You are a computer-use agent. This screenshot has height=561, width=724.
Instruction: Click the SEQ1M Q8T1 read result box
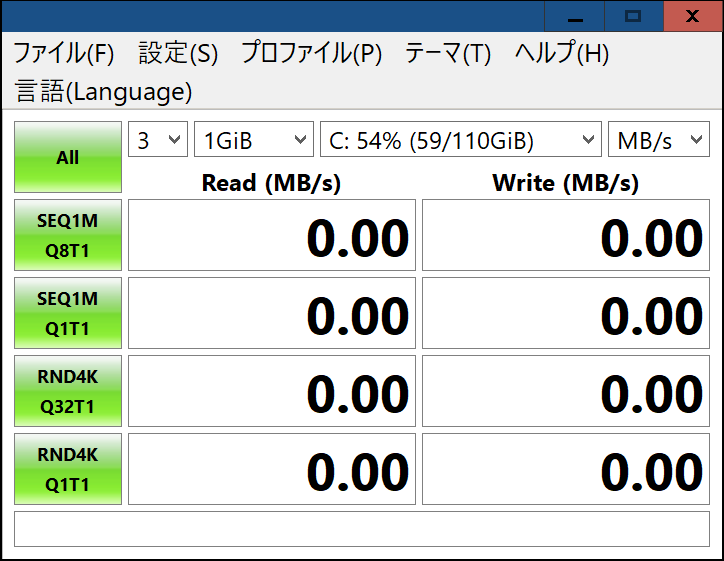click(x=272, y=235)
